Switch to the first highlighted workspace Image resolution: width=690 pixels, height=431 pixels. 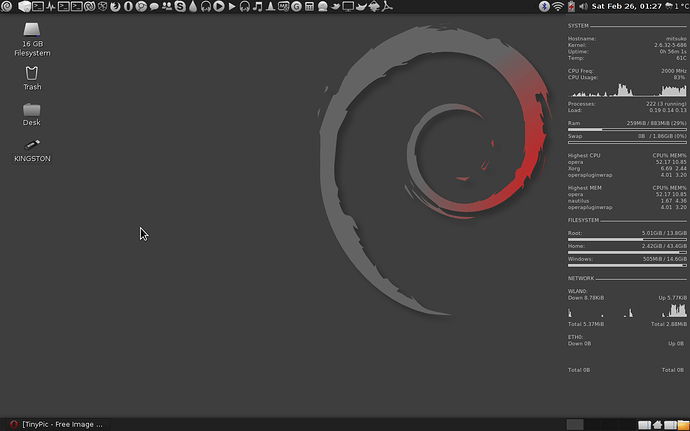click(x=575, y=424)
